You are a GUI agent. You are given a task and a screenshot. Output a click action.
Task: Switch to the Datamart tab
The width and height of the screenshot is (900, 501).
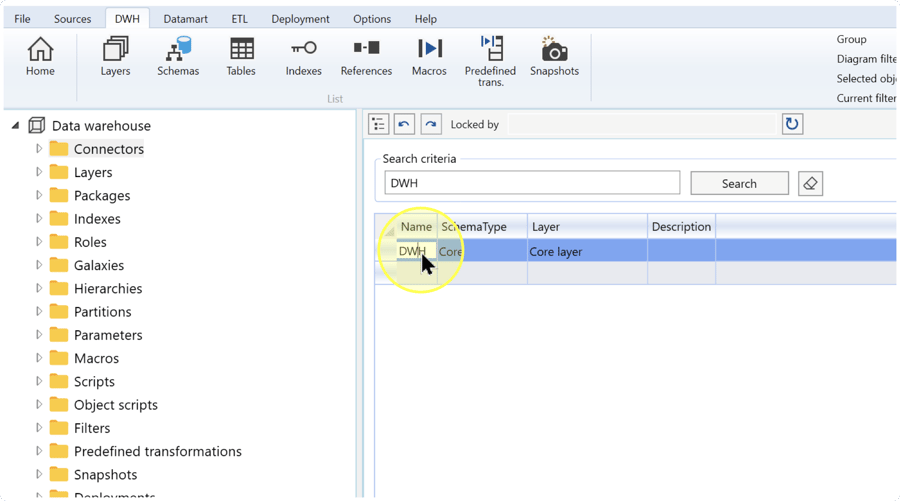point(185,19)
